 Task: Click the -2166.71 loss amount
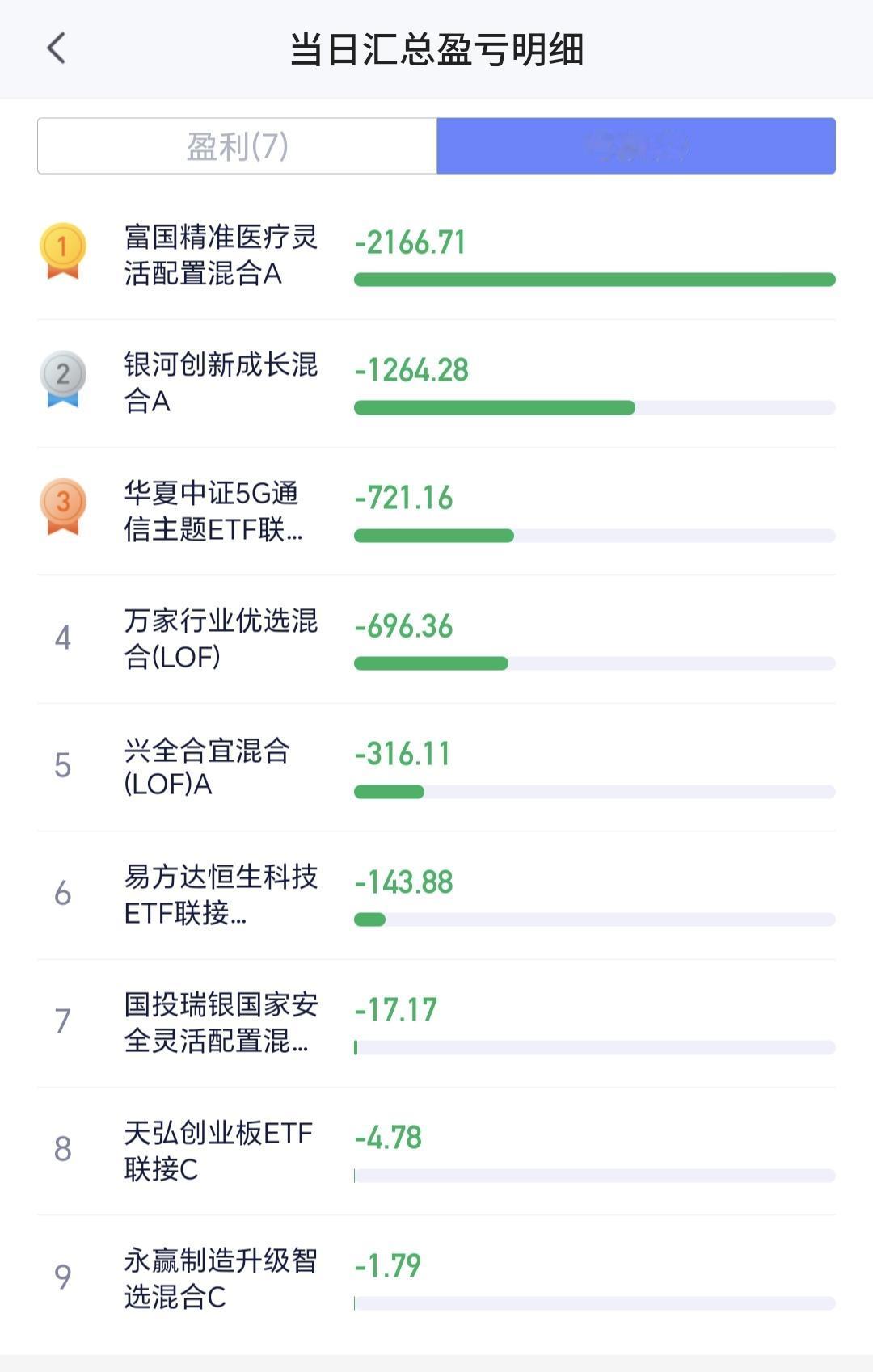click(410, 242)
